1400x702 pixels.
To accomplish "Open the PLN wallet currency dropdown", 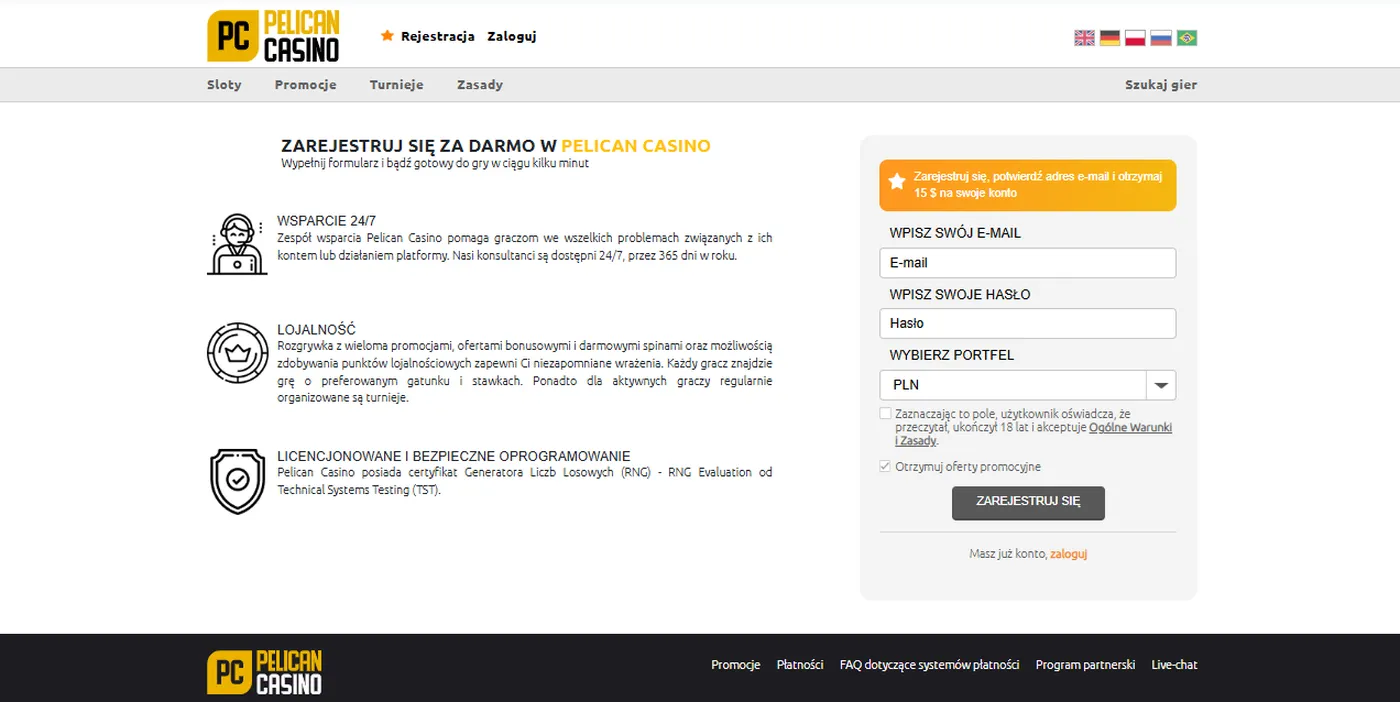I will tap(1027, 385).
